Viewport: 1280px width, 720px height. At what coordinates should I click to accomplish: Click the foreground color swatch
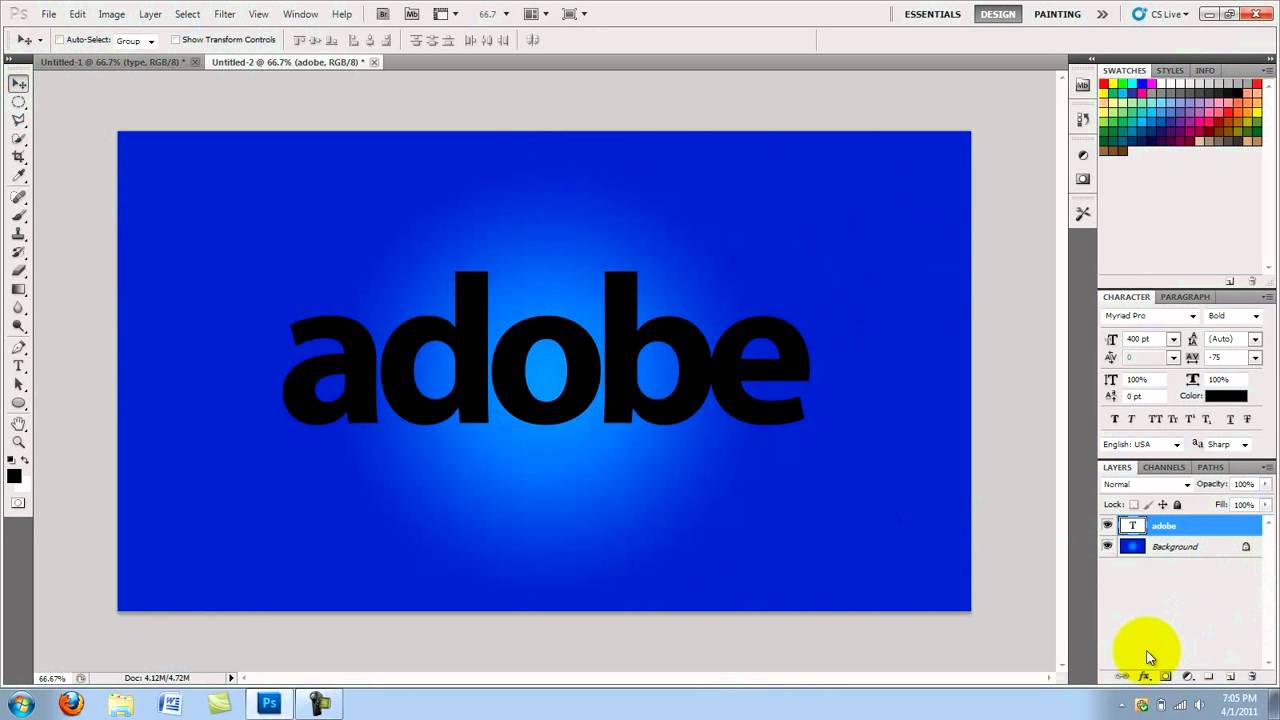coord(15,476)
